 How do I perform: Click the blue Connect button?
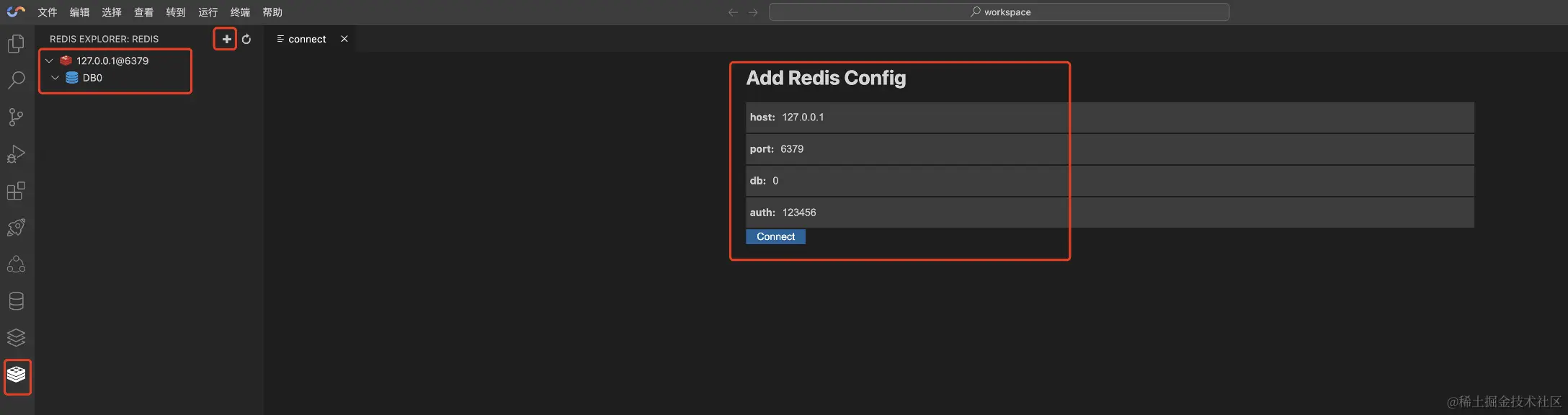(x=775, y=236)
